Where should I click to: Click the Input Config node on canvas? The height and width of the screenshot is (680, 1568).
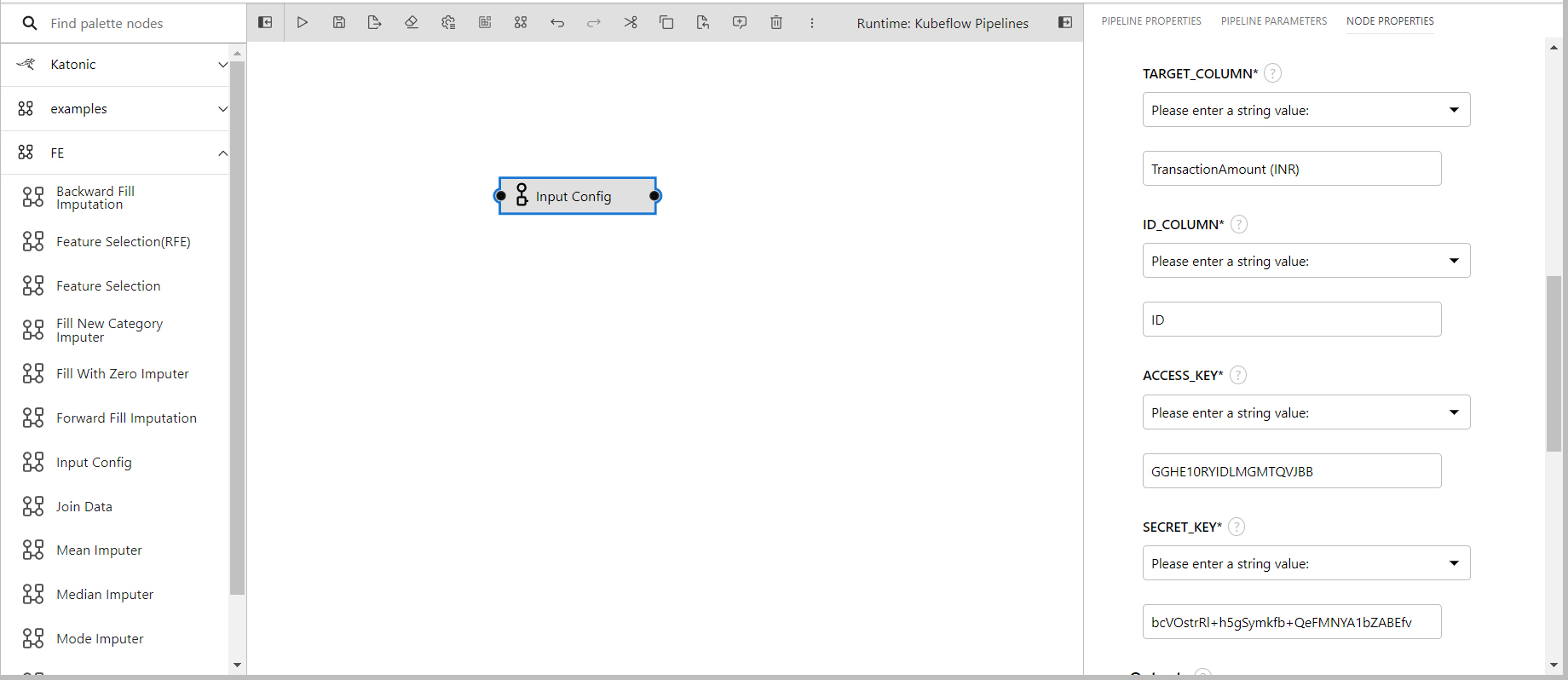click(x=578, y=196)
